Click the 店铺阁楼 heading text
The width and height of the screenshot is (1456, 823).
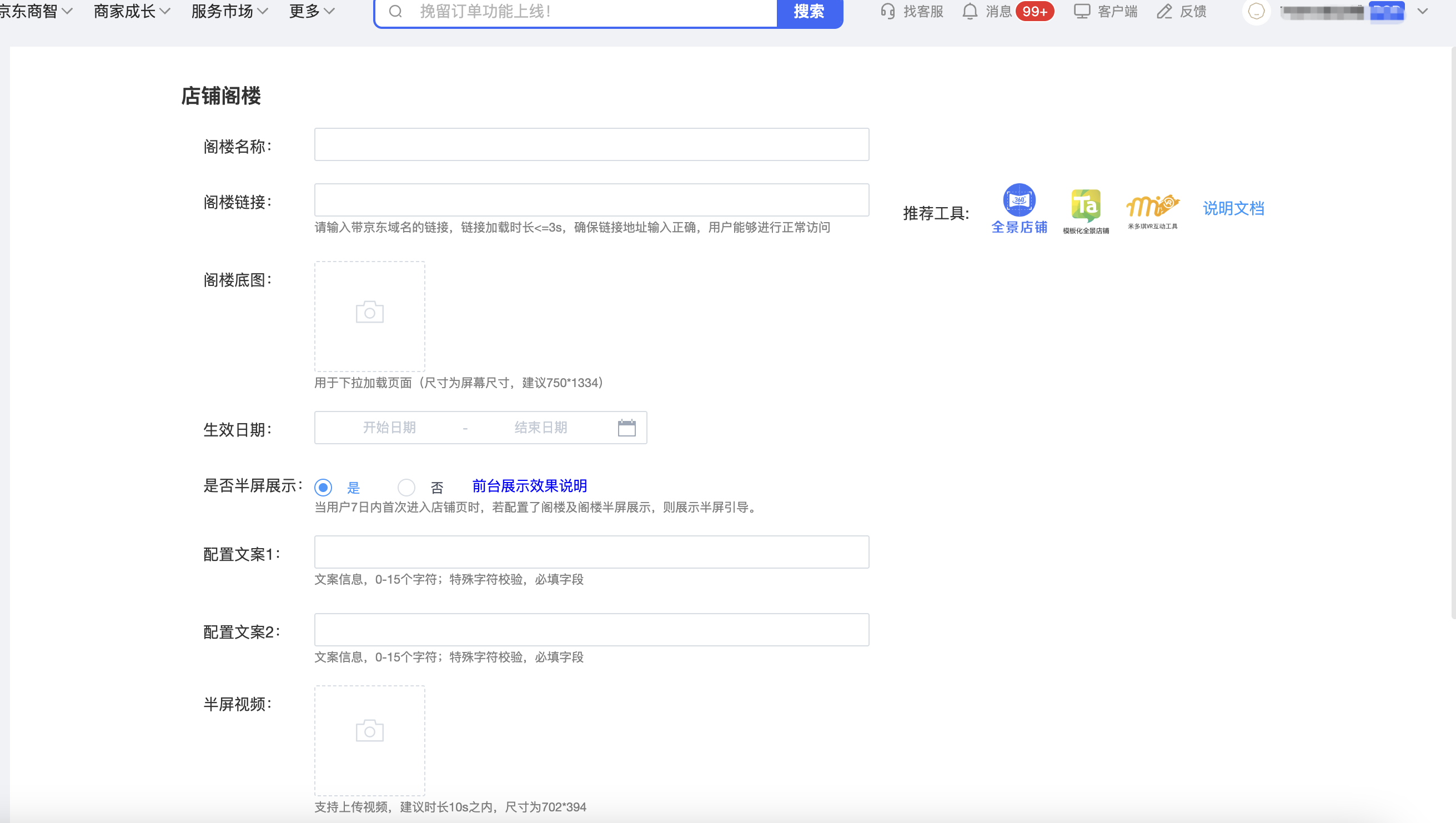221,96
